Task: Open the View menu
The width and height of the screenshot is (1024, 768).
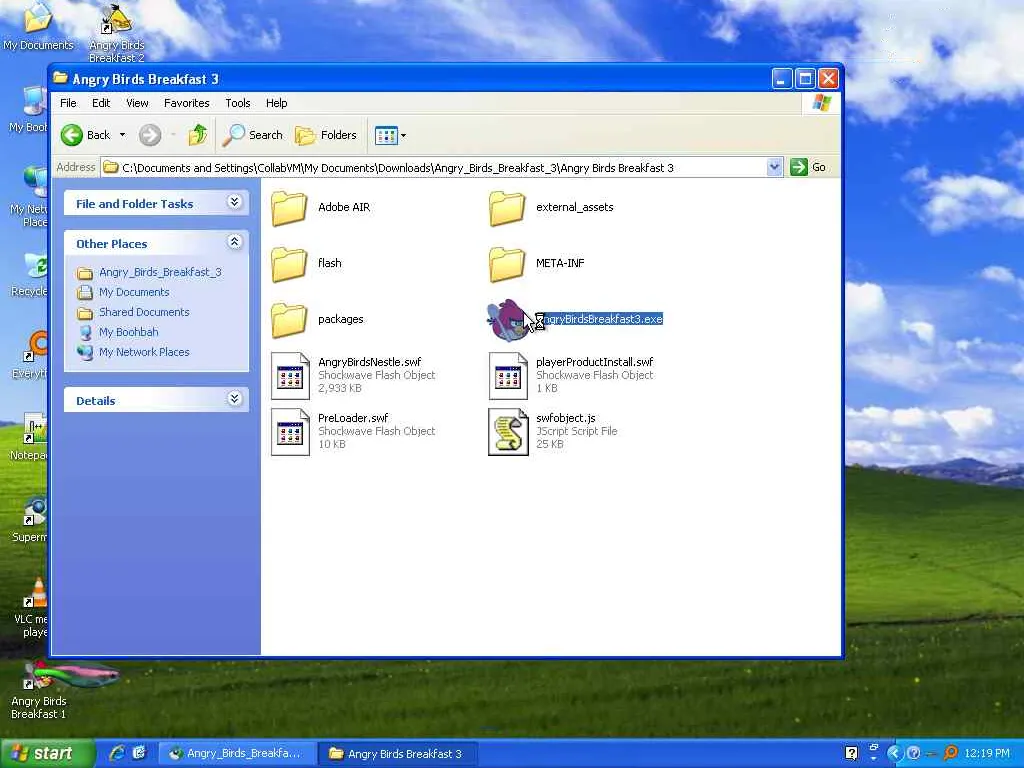Action: tap(137, 103)
